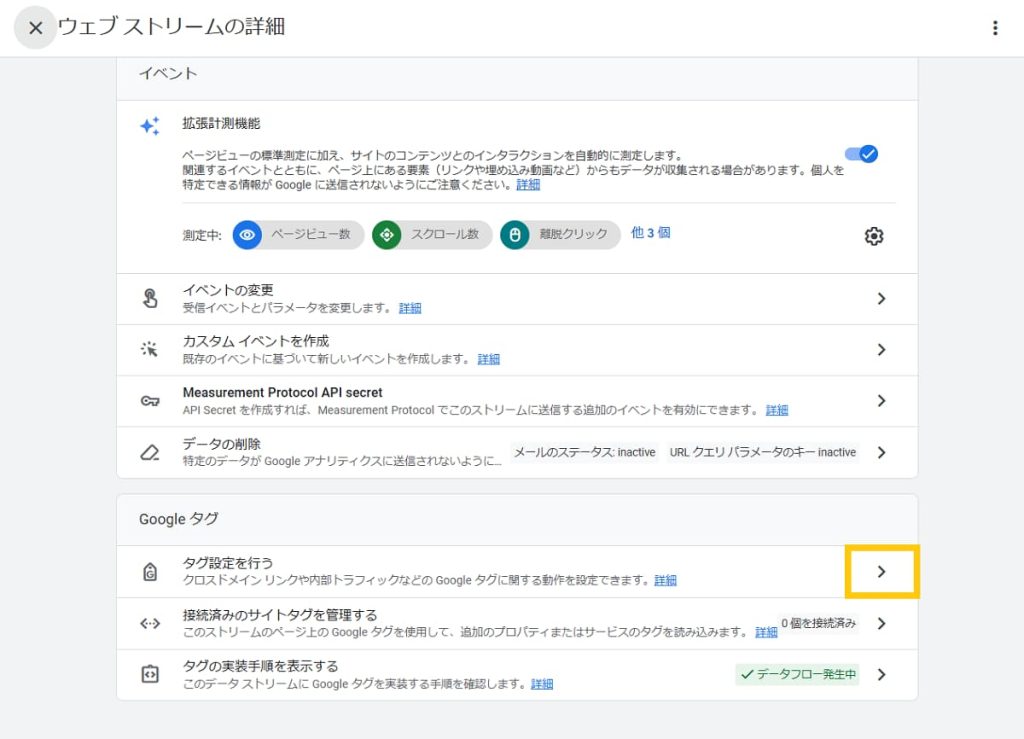Click the スクロール数 green icon chip
Screen dimensions: 1024x739
pyautogui.click(x=386, y=235)
